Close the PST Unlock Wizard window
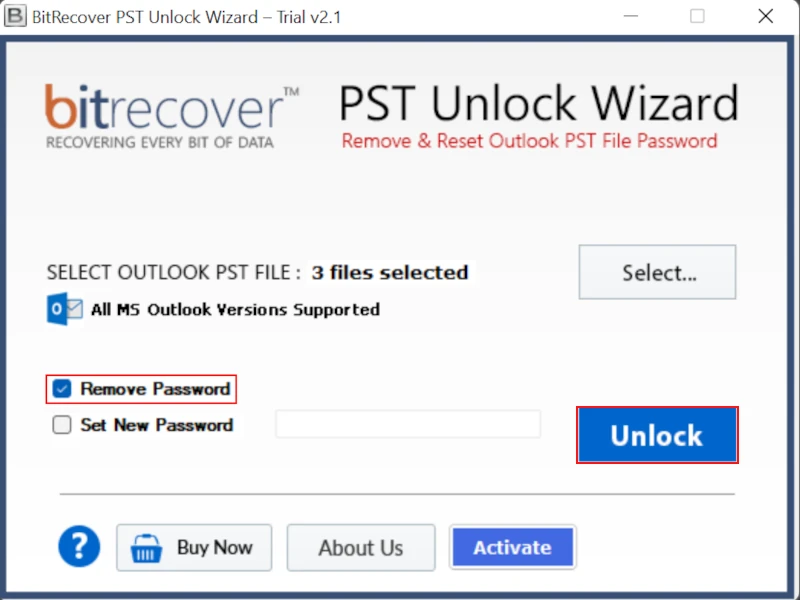This screenshot has height=600, width=800. 765,16
